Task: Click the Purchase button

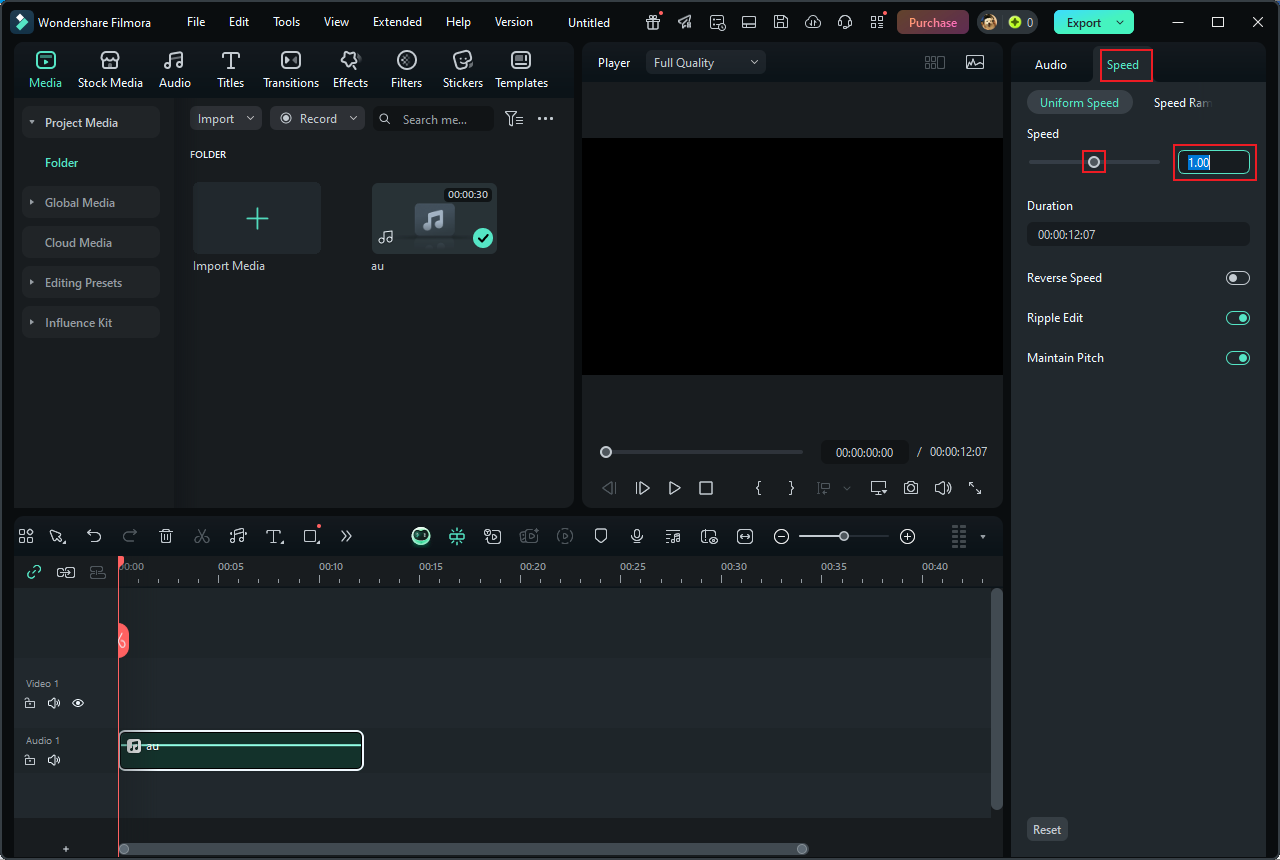Action: pyautogui.click(x=932, y=22)
